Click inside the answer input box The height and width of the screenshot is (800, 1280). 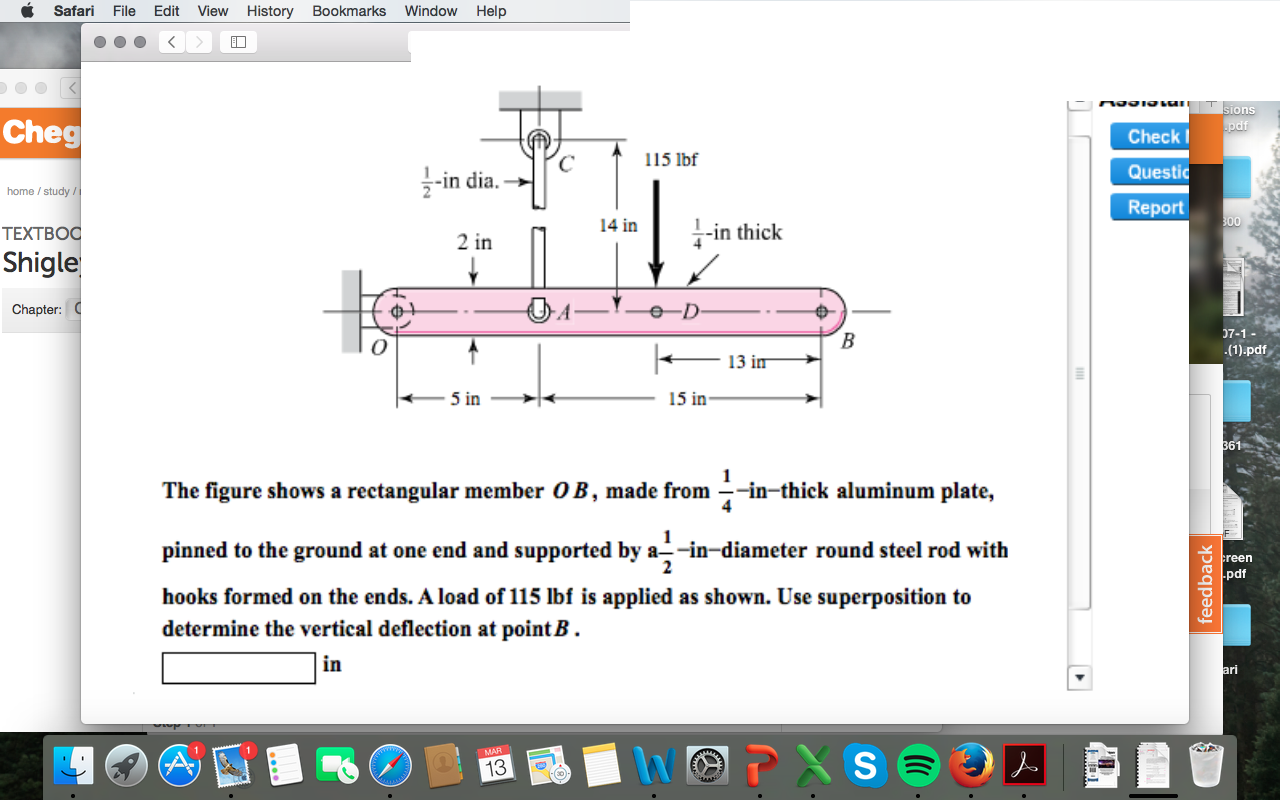pyautogui.click(x=238, y=668)
